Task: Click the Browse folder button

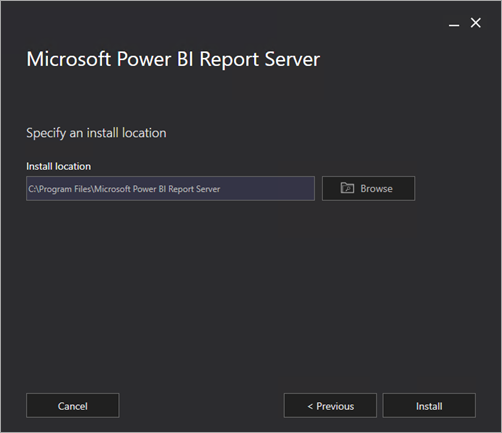Action: (368, 188)
